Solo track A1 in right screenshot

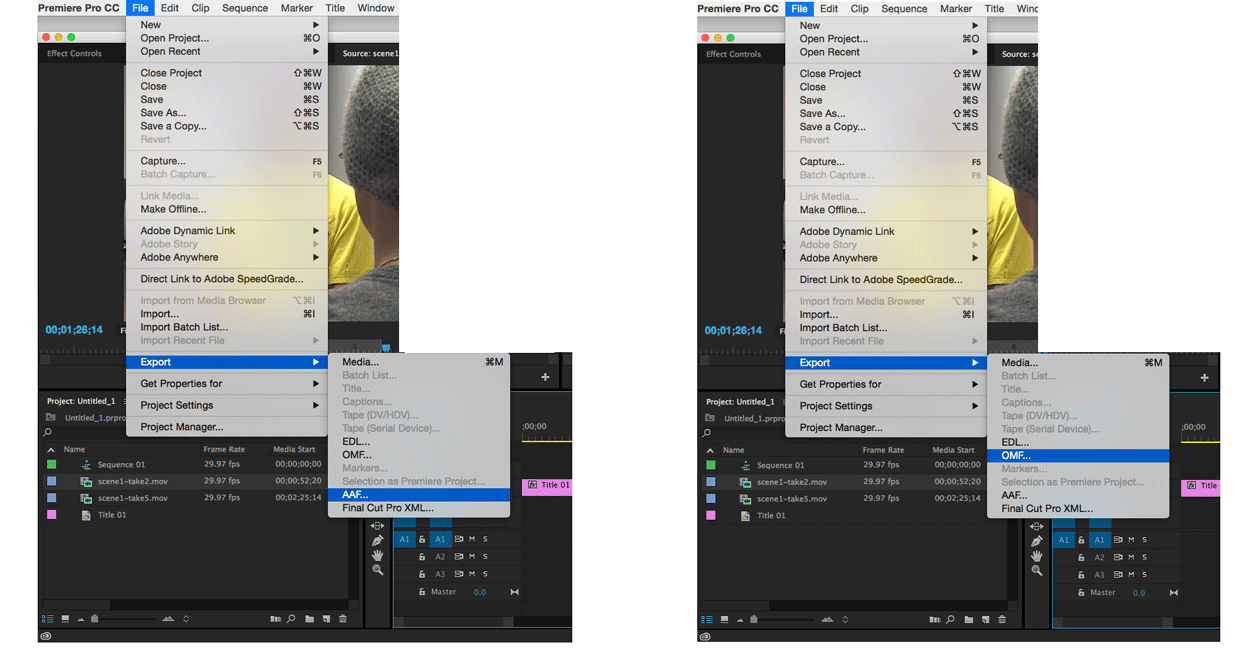1144,540
